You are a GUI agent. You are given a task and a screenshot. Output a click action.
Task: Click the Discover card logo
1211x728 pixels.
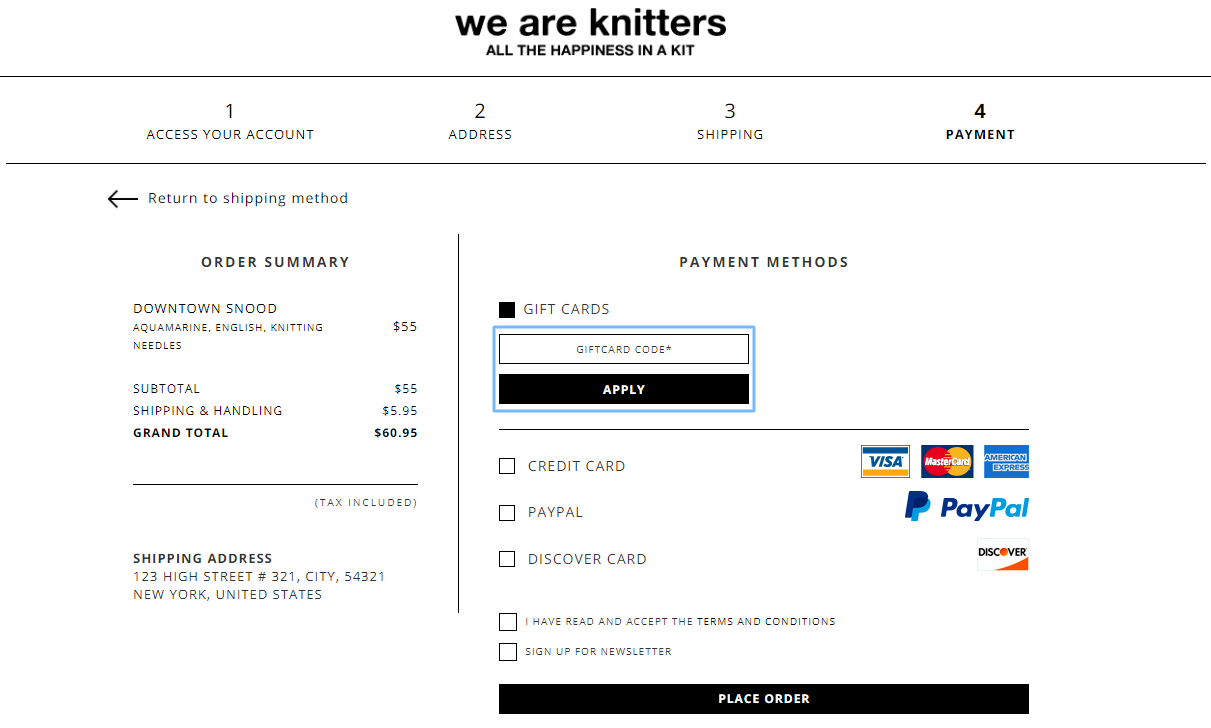tap(1003, 555)
